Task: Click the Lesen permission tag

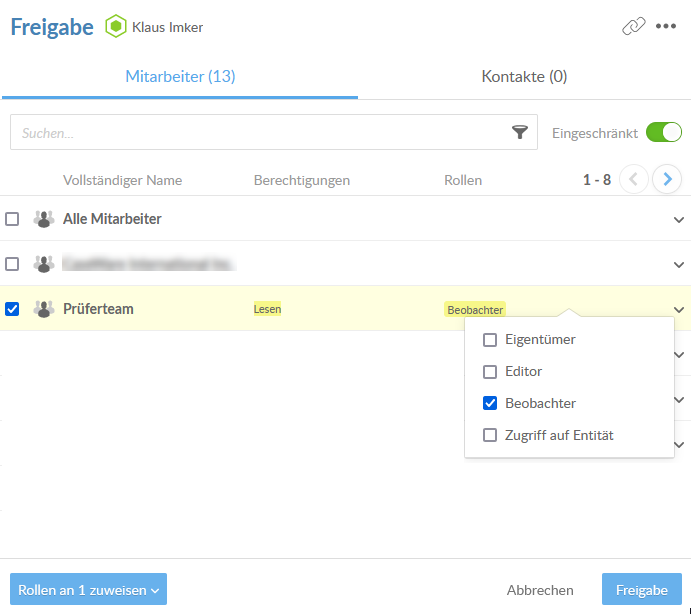Action: point(267,309)
